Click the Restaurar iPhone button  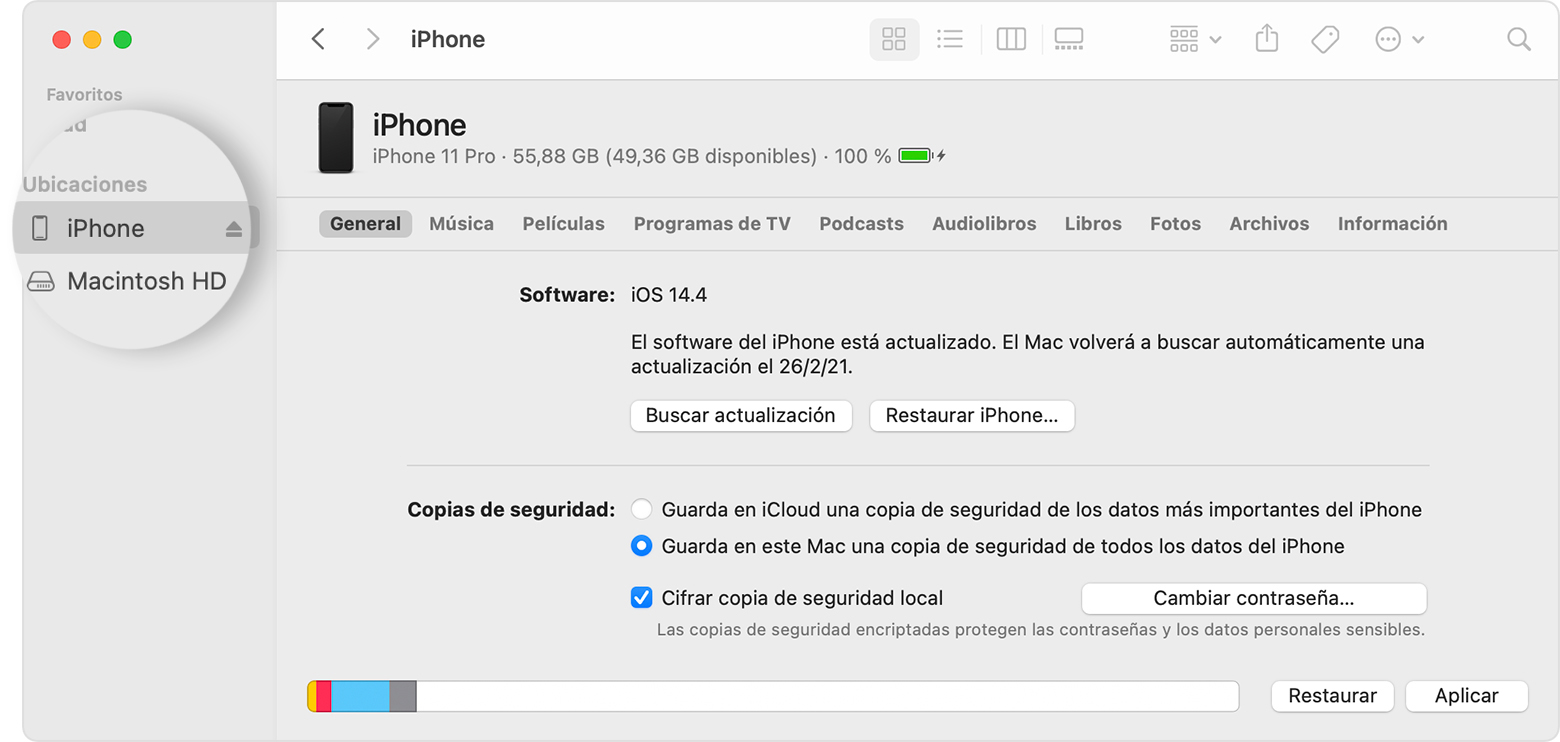pyautogui.click(x=972, y=416)
